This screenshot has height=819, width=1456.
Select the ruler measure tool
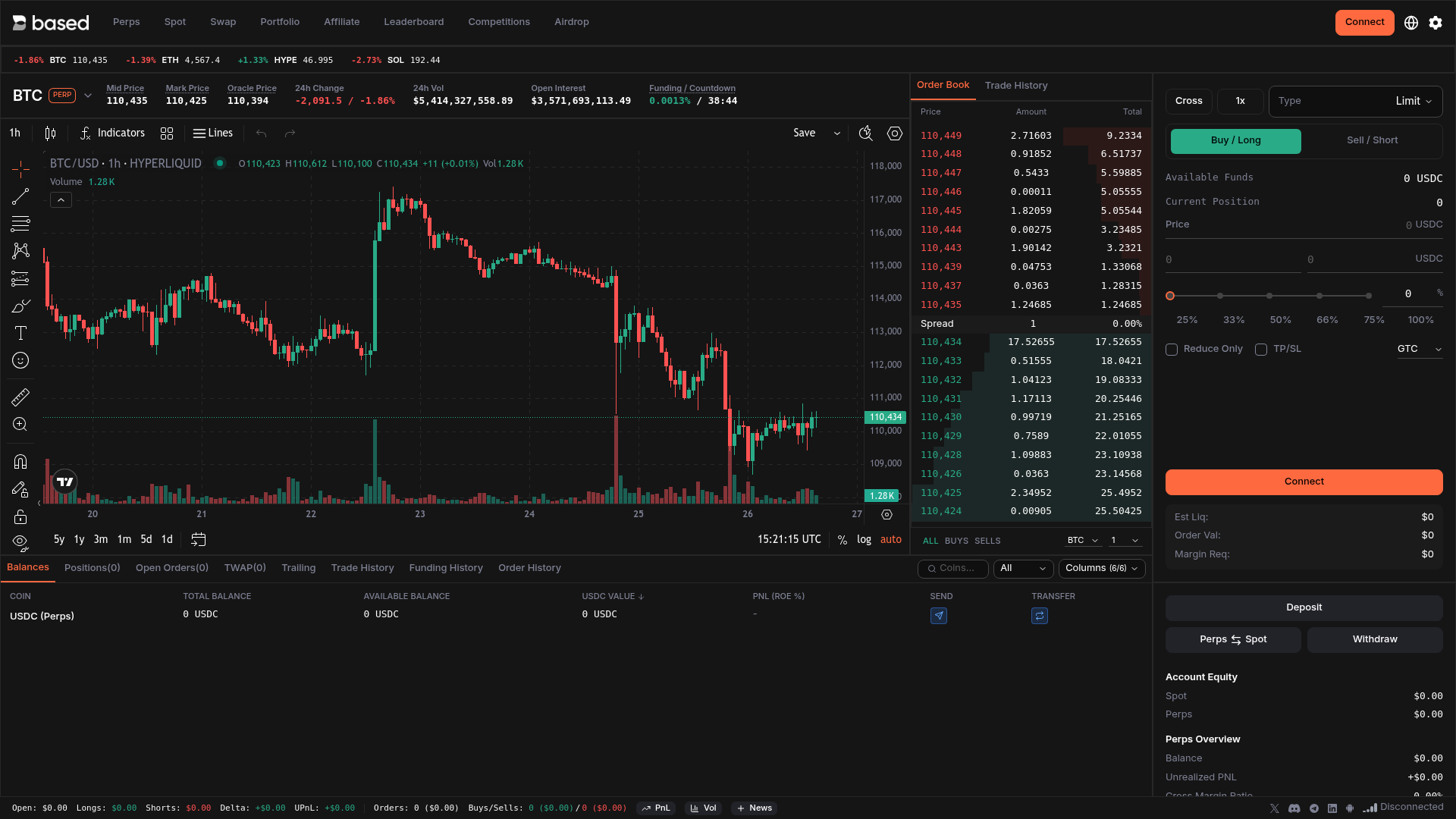(20, 397)
